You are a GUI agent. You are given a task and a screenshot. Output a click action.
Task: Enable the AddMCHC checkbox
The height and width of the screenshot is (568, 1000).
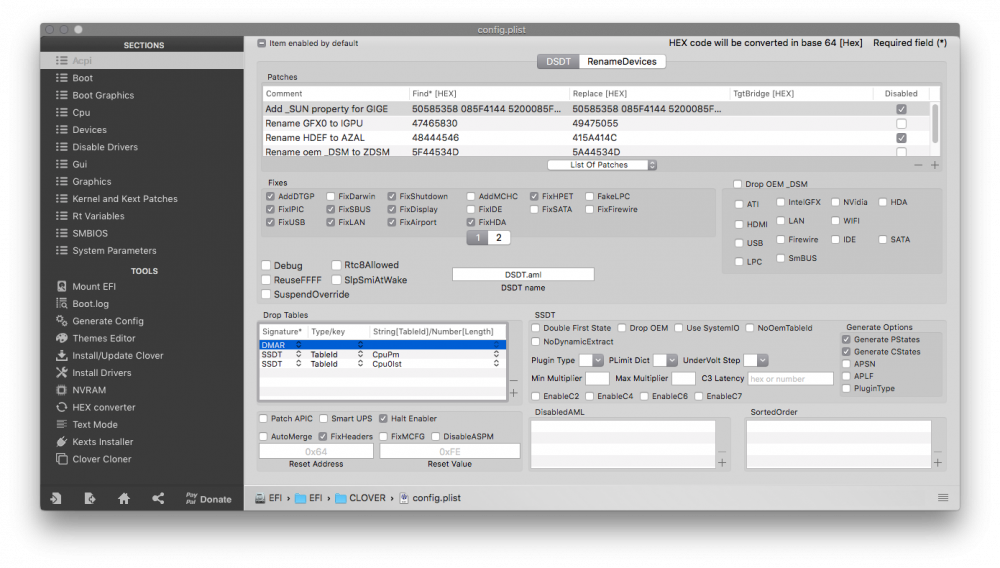[x=471, y=196]
